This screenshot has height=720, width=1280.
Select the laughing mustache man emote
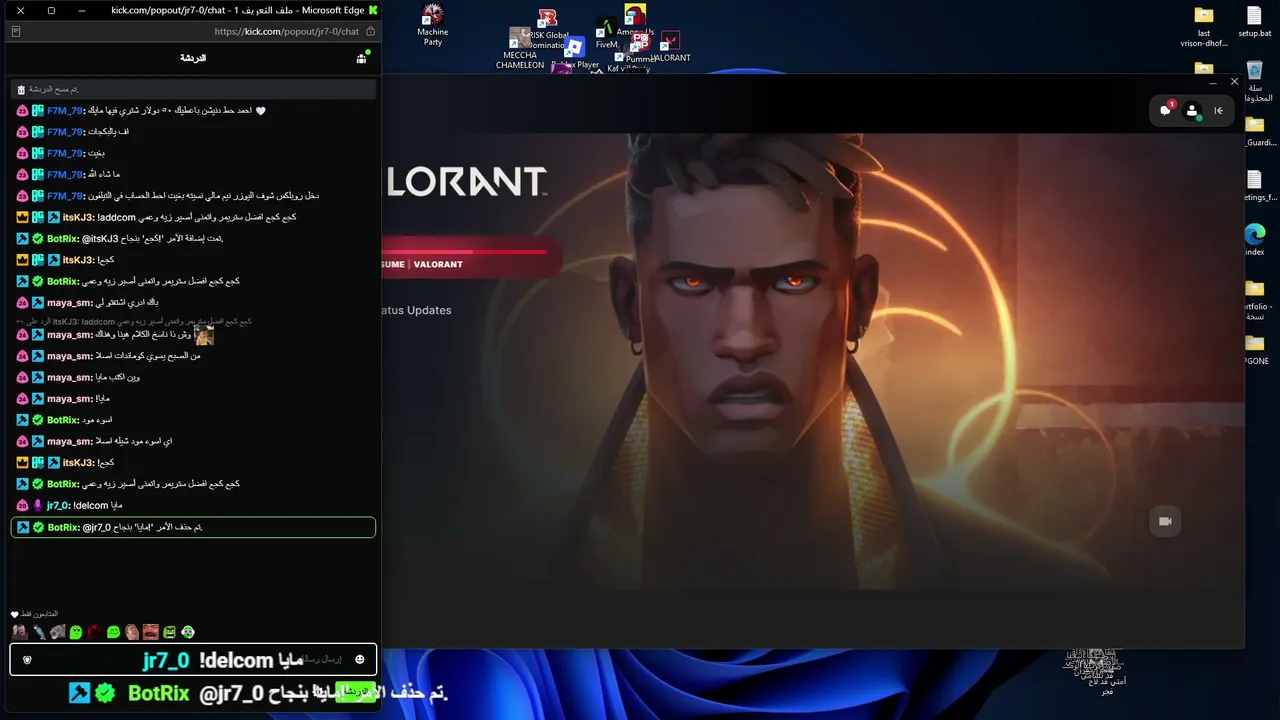click(151, 632)
